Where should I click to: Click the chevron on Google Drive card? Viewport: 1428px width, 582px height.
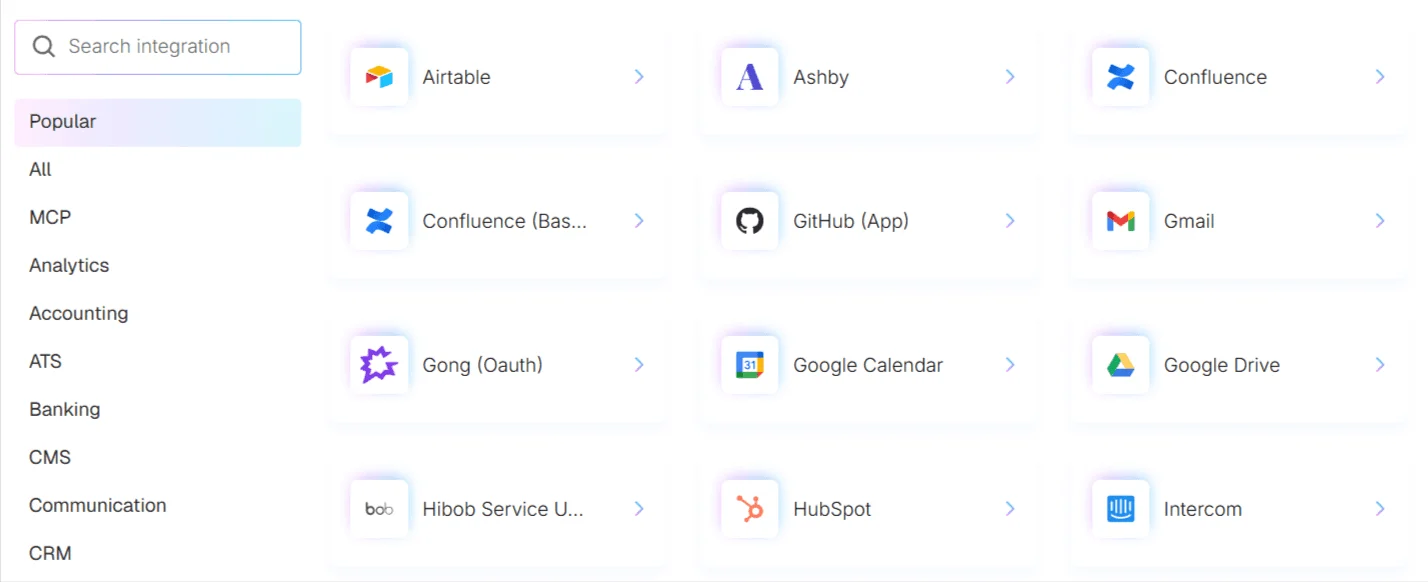point(1380,365)
